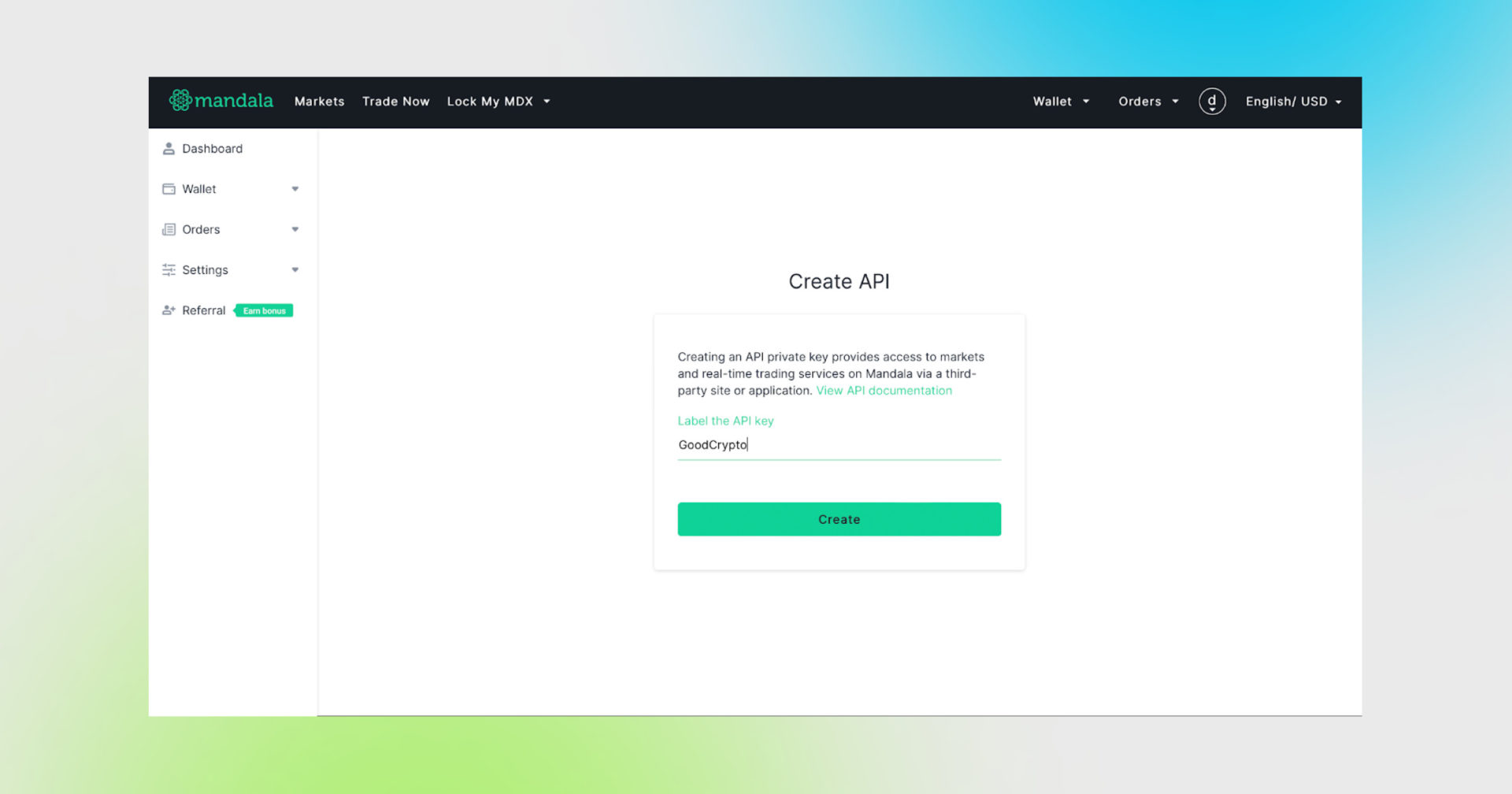Expand the Settings section in the sidebar
This screenshot has height=794, width=1512.
pyautogui.click(x=295, y=269)
